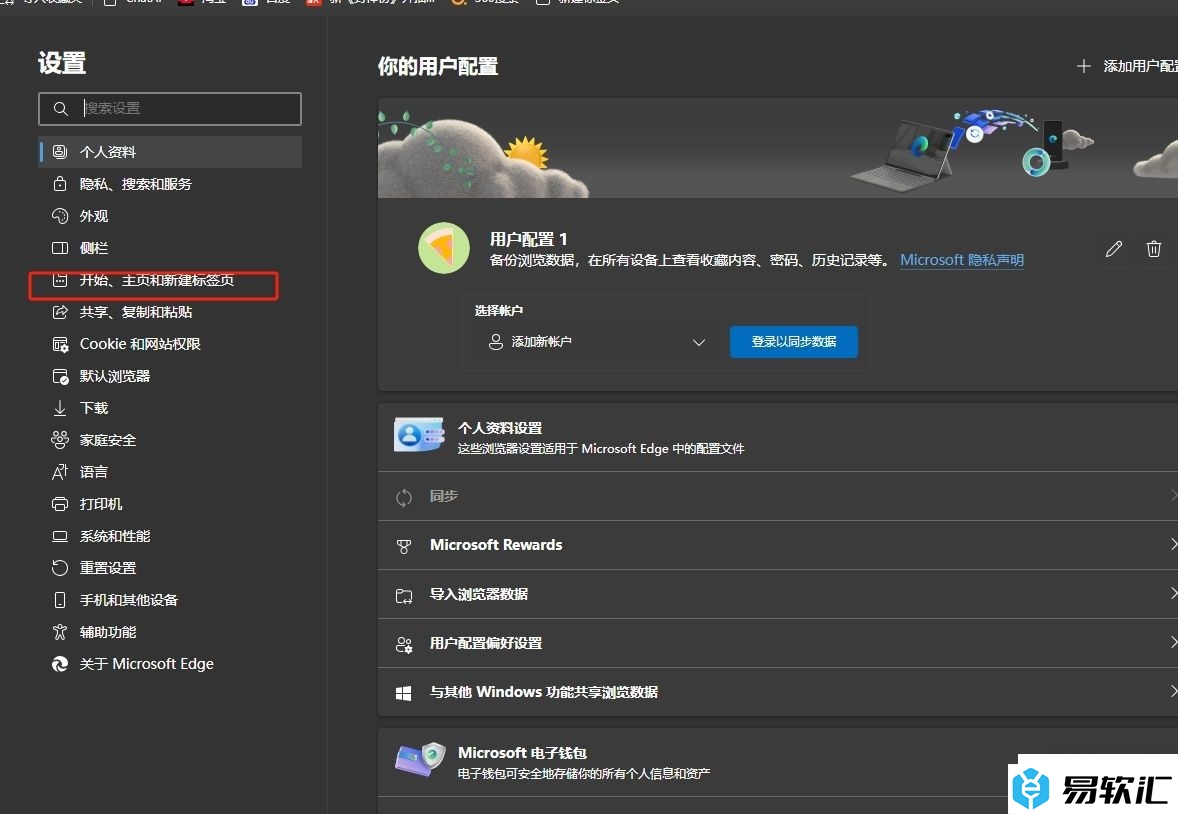The image size is (1178, 814).
Task: Click the 用户配置 1 avatar picture
Action: click(x=444, y=248)
